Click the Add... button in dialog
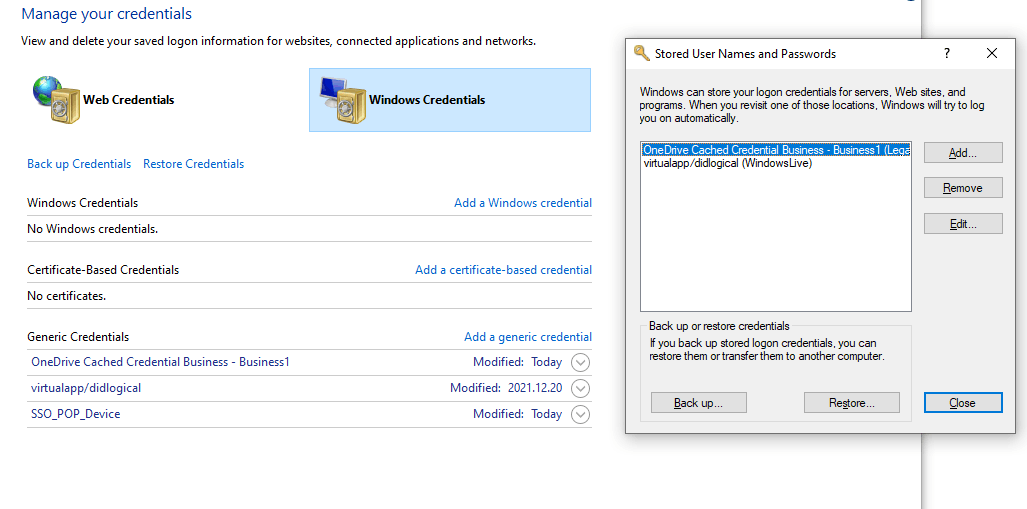This screenshot has height=509, width=1027. (x=963, y=153)
